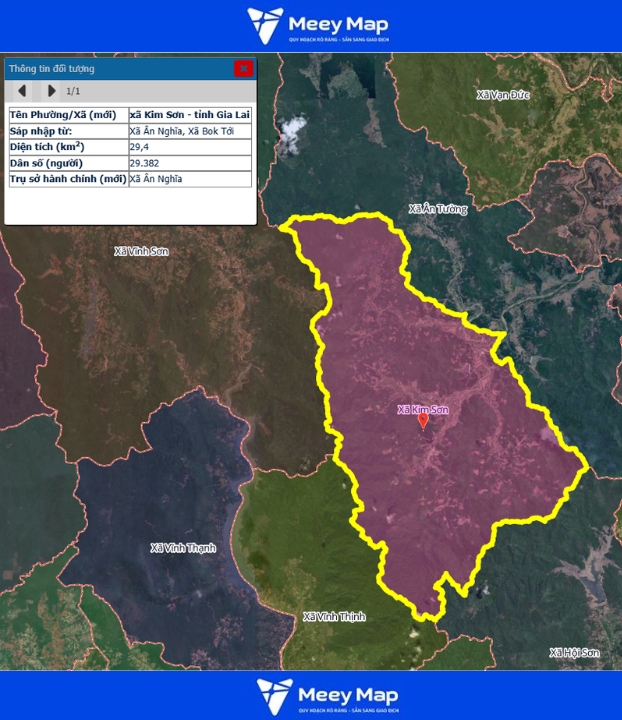Click the Xã Ân Tường label on map
This screenshot has height=720, width=622.
pyautogui.click(x=438, y=209)
